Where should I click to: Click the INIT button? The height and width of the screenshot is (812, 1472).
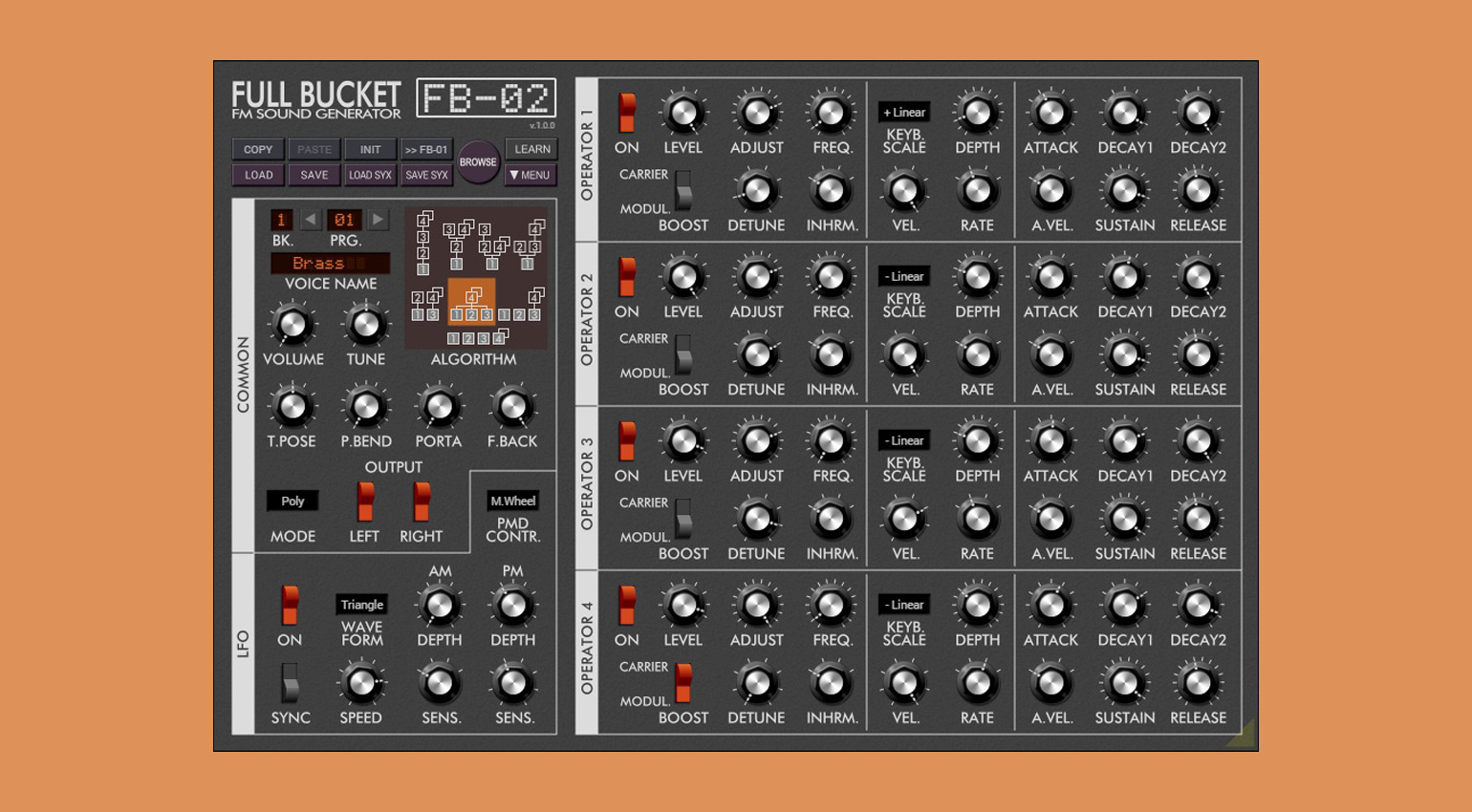[370, 150]
